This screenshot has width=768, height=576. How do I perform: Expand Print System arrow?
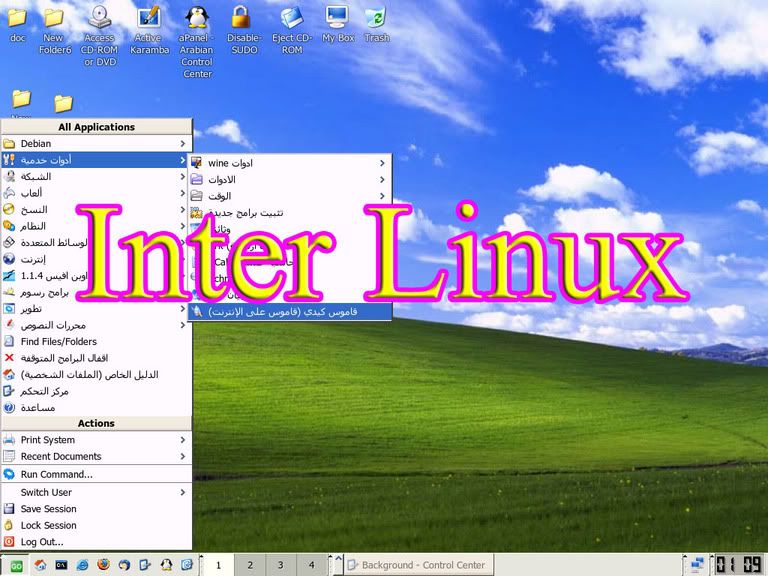[183, 440]
